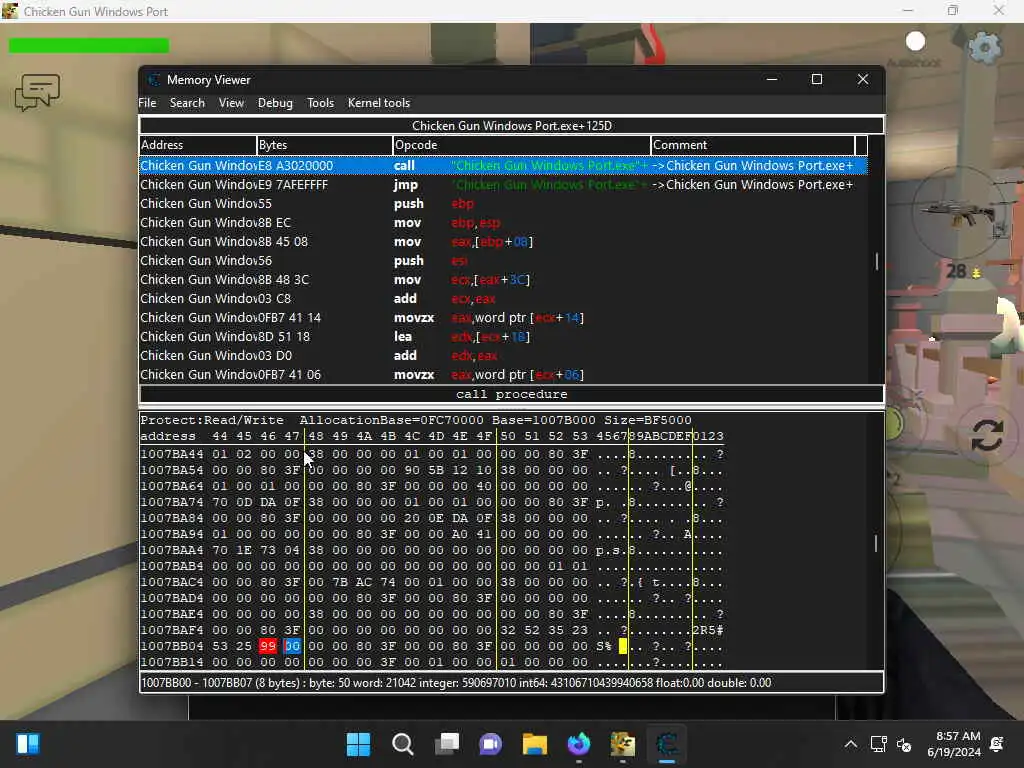Image resolution: width=1024 pixels, height=768 pixels.
Task: Open Task View on the taskbar
Action: [447, 744]
